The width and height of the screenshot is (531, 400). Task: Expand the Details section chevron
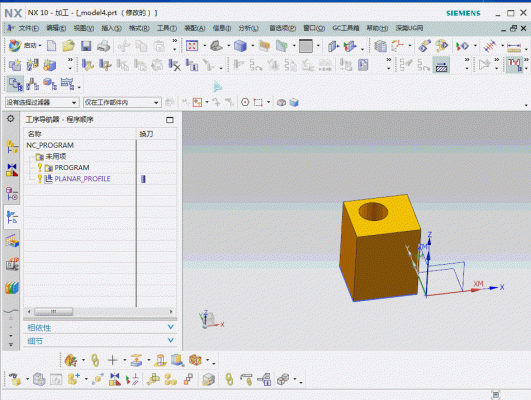point(171,340)
